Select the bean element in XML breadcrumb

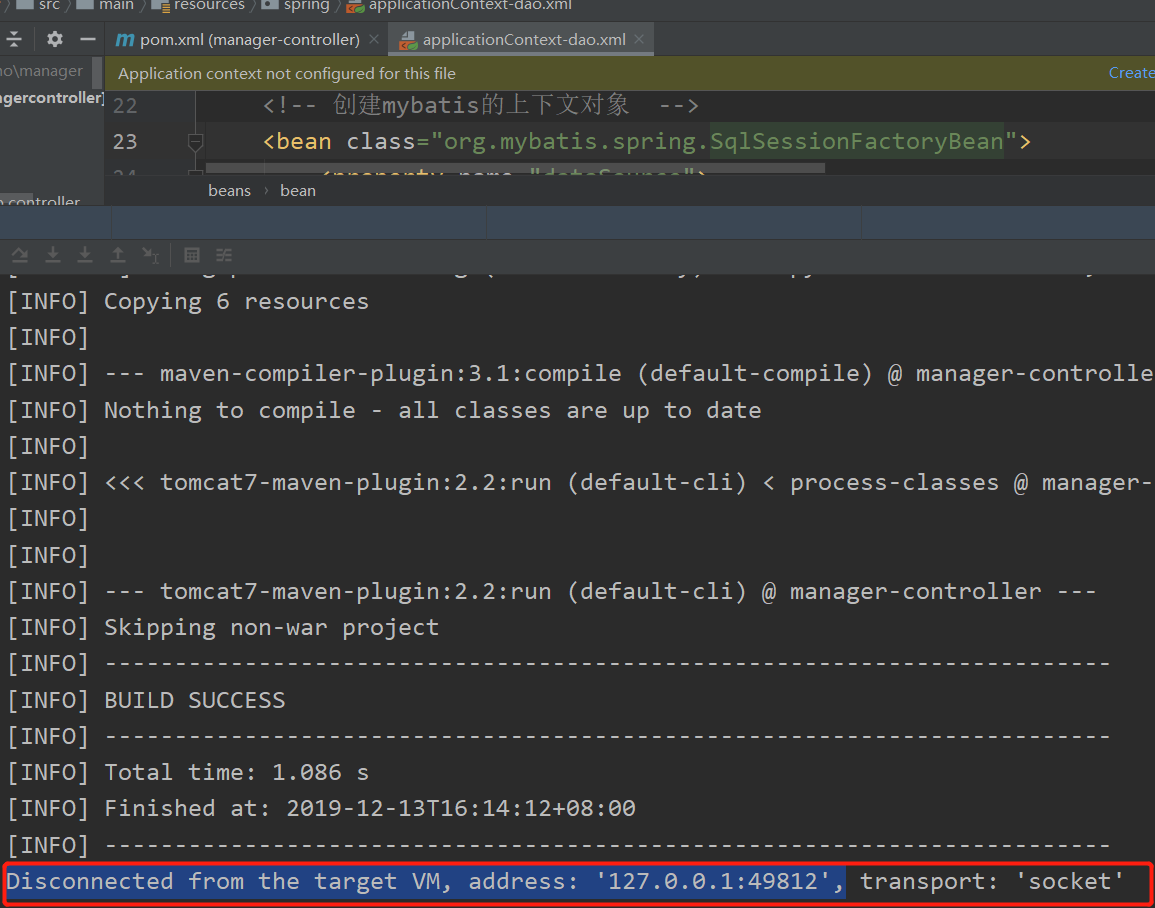coord(298,191)
